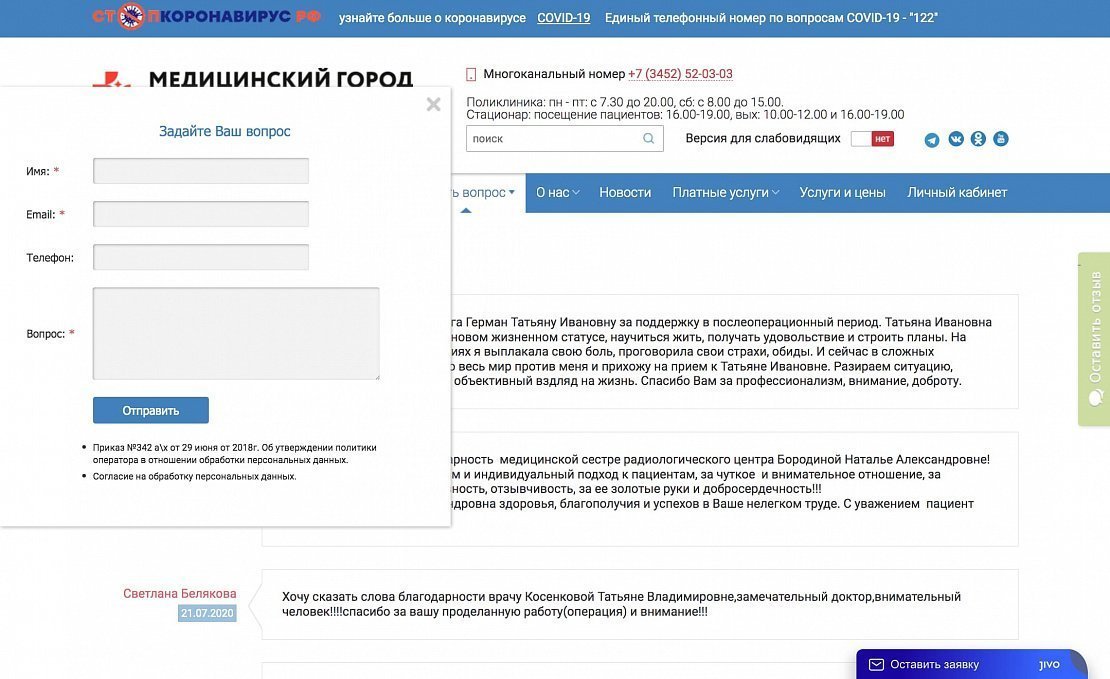
Task: Expand the 'О нас' dropdown menu
Action: pos(557,192)
